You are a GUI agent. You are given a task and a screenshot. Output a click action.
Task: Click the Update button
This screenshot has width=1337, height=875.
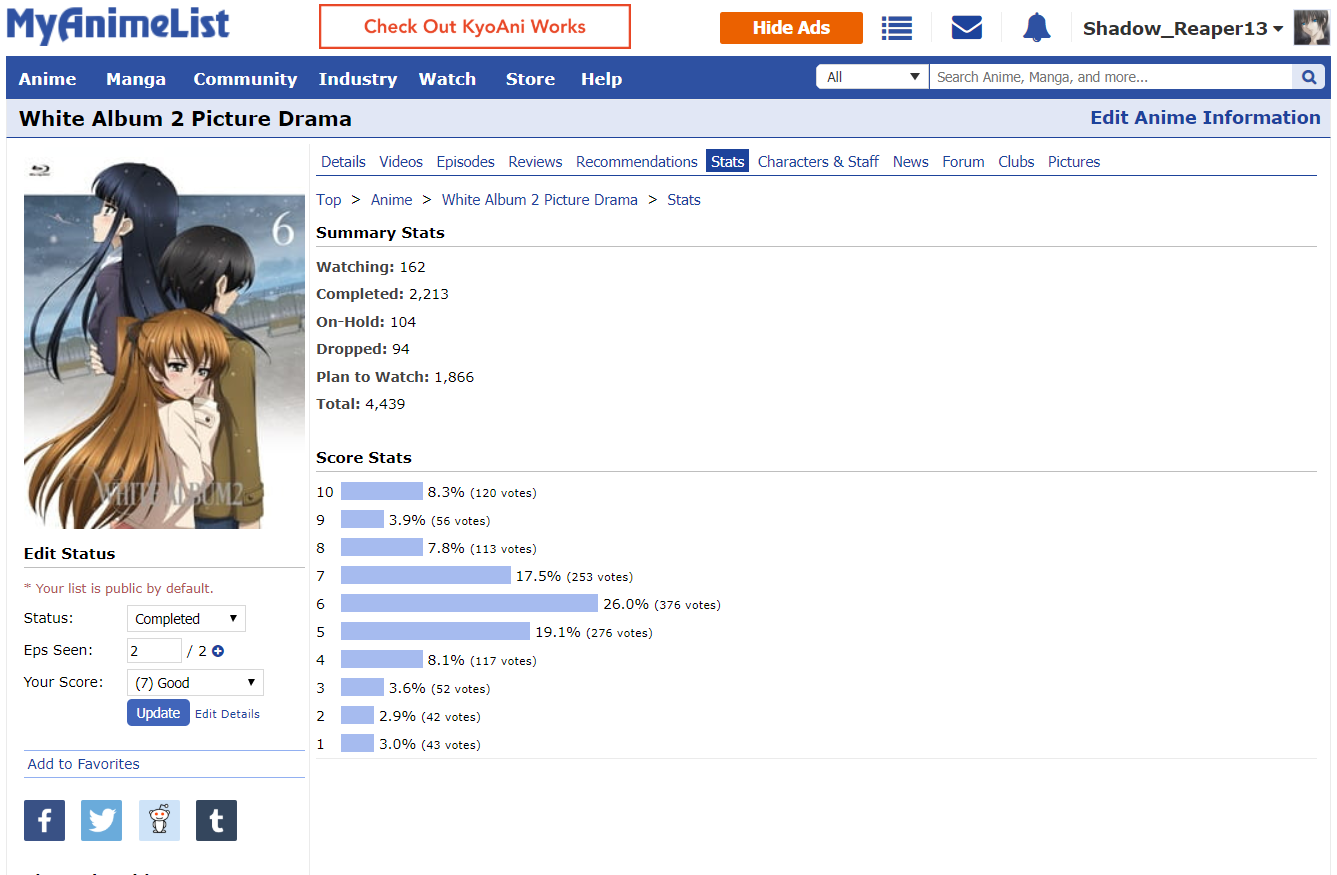158,713
